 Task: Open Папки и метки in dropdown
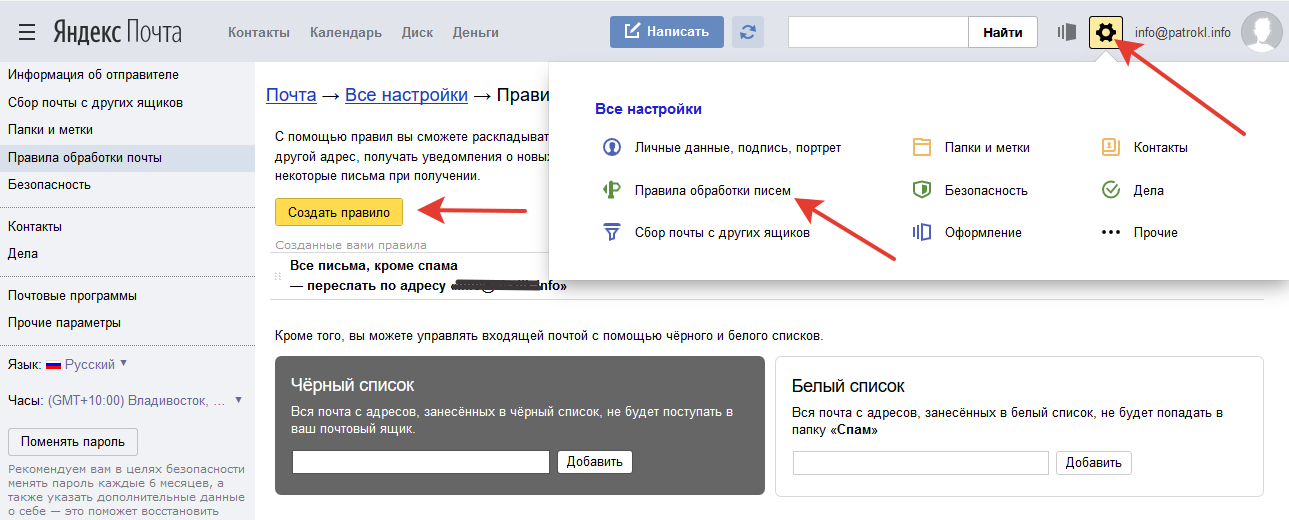(x=987, y=147)
